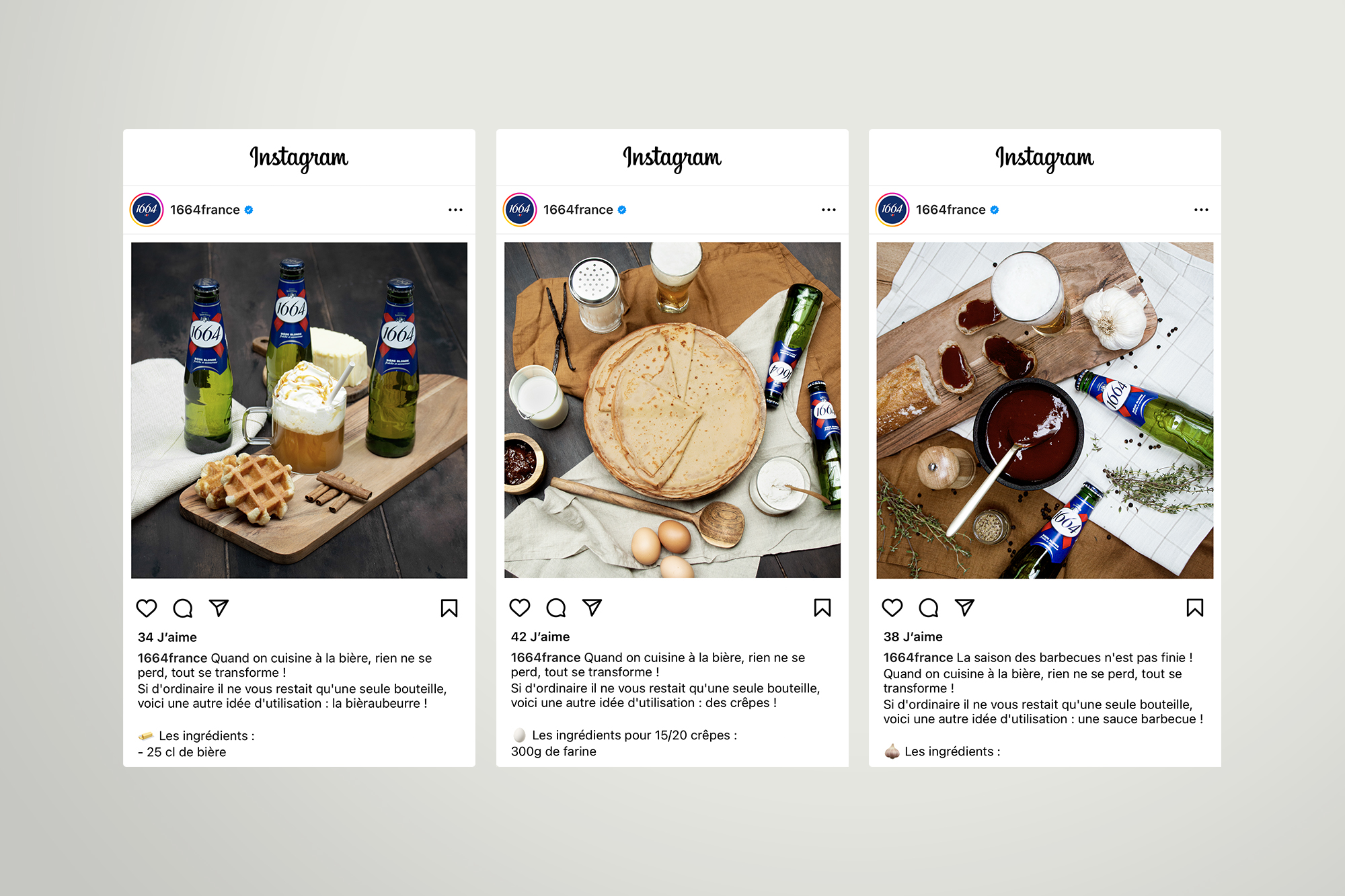Like the crêpes post with heart icon

pyautogui.click(x=520, y=608)
